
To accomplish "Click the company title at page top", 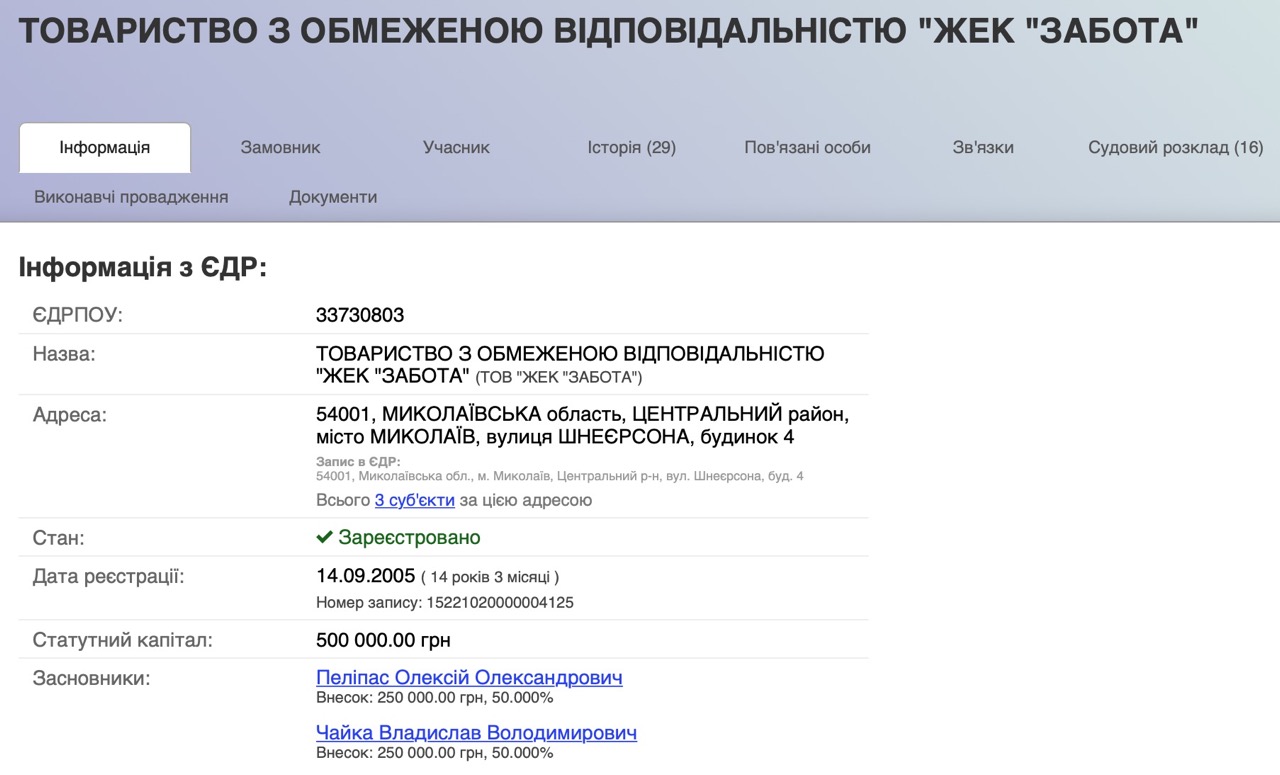I will click(608, 32).
